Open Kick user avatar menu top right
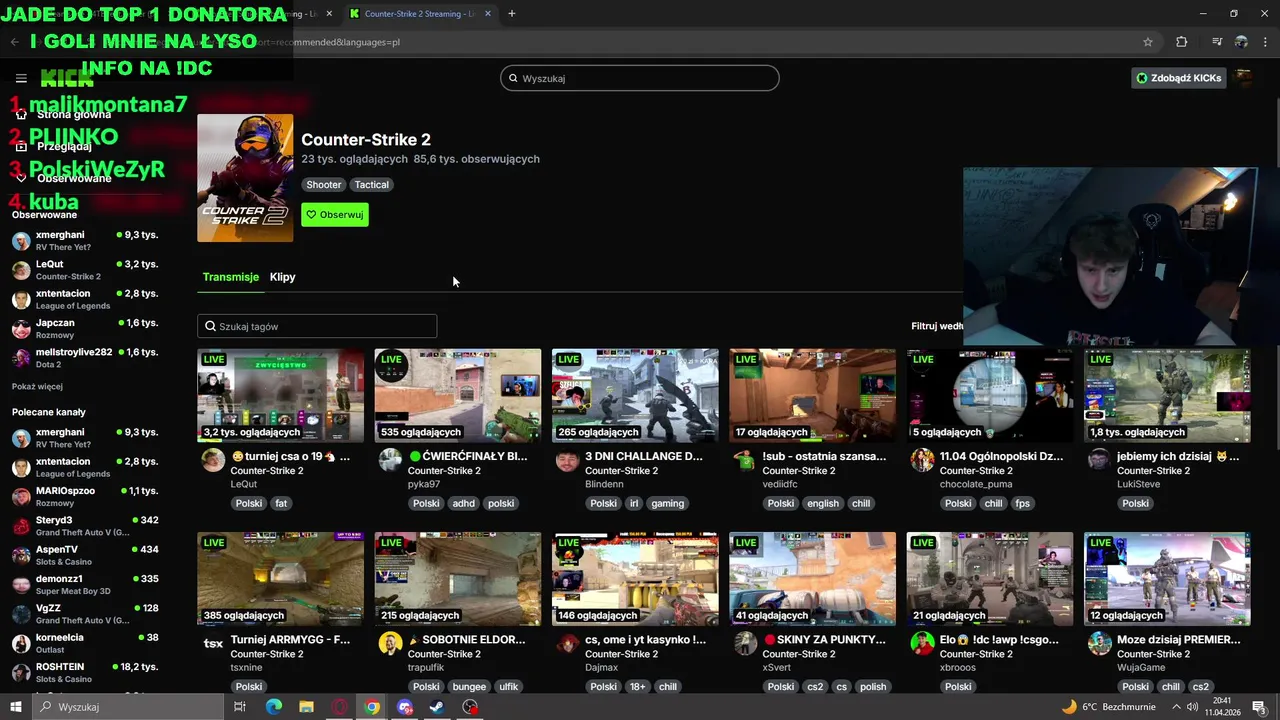This screenshot has width=1280, height=720. coord(1244,78)
